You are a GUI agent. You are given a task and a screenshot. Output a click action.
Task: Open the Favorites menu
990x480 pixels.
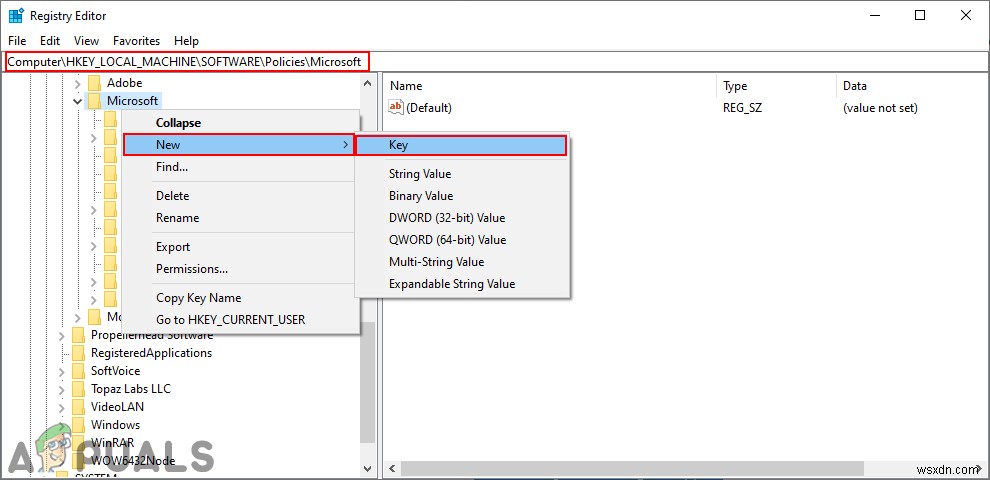click(136, 40)
